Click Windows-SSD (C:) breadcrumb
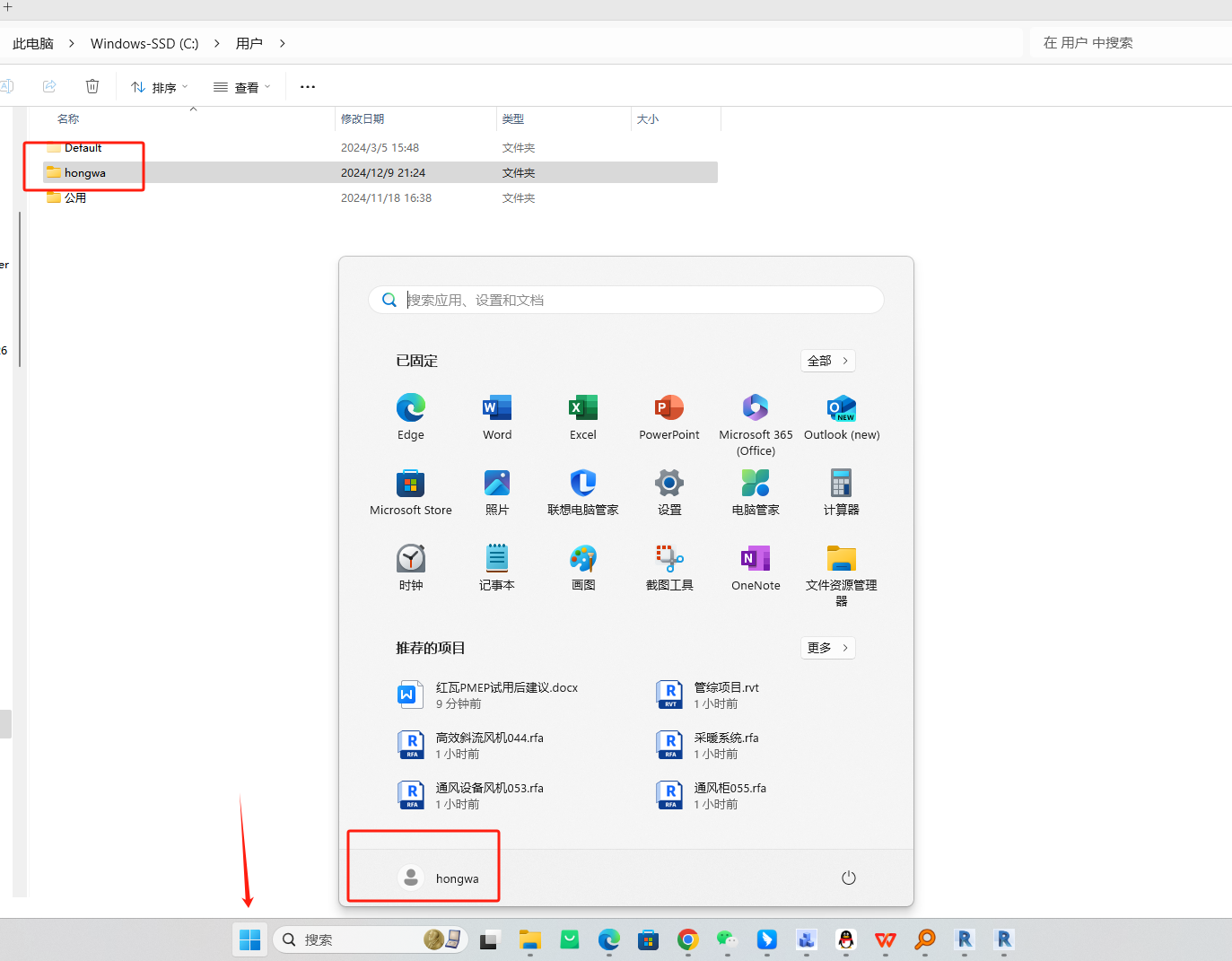1232x961 pixels. 144,43
